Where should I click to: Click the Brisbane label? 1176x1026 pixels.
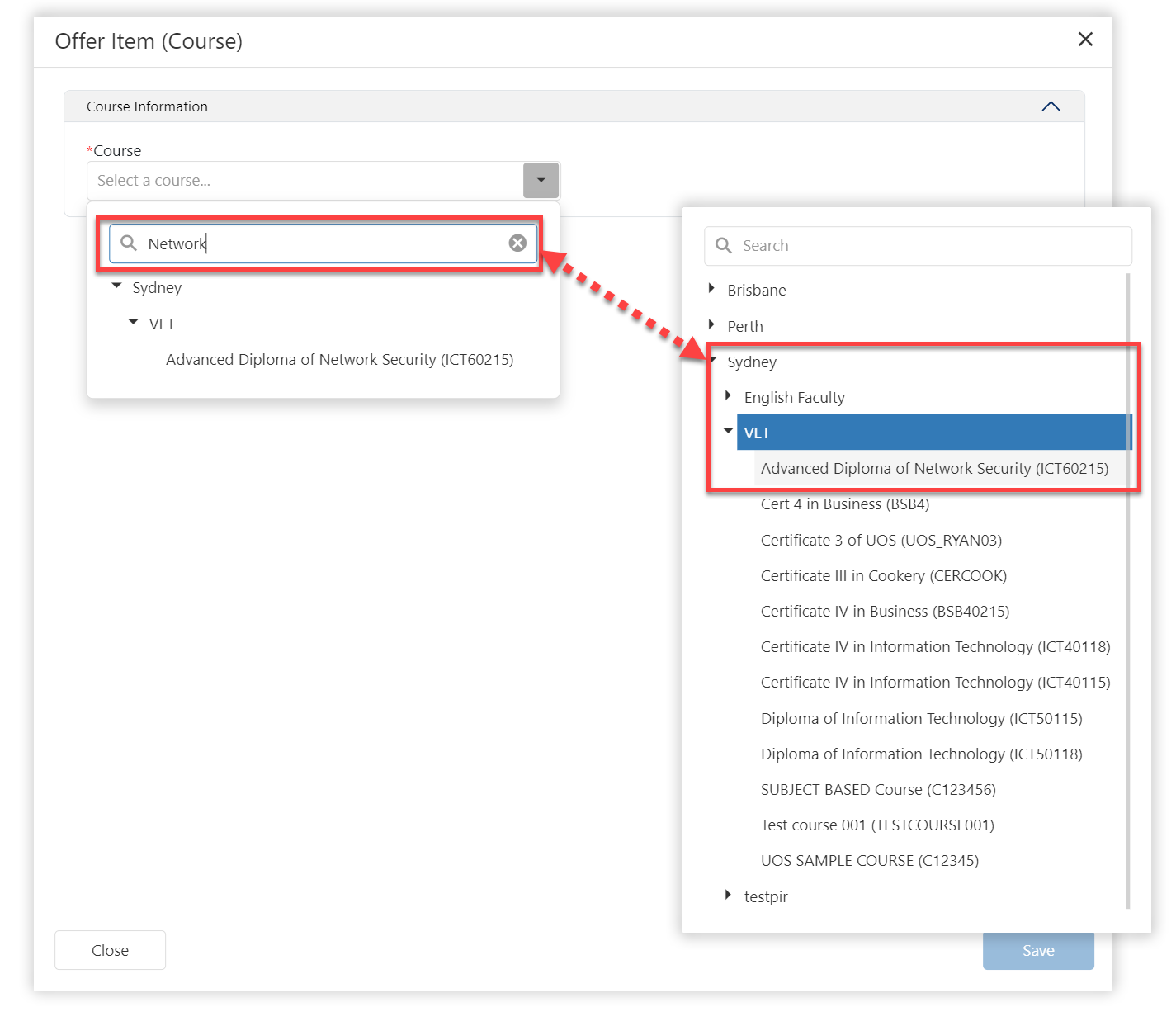pos(757,291)
